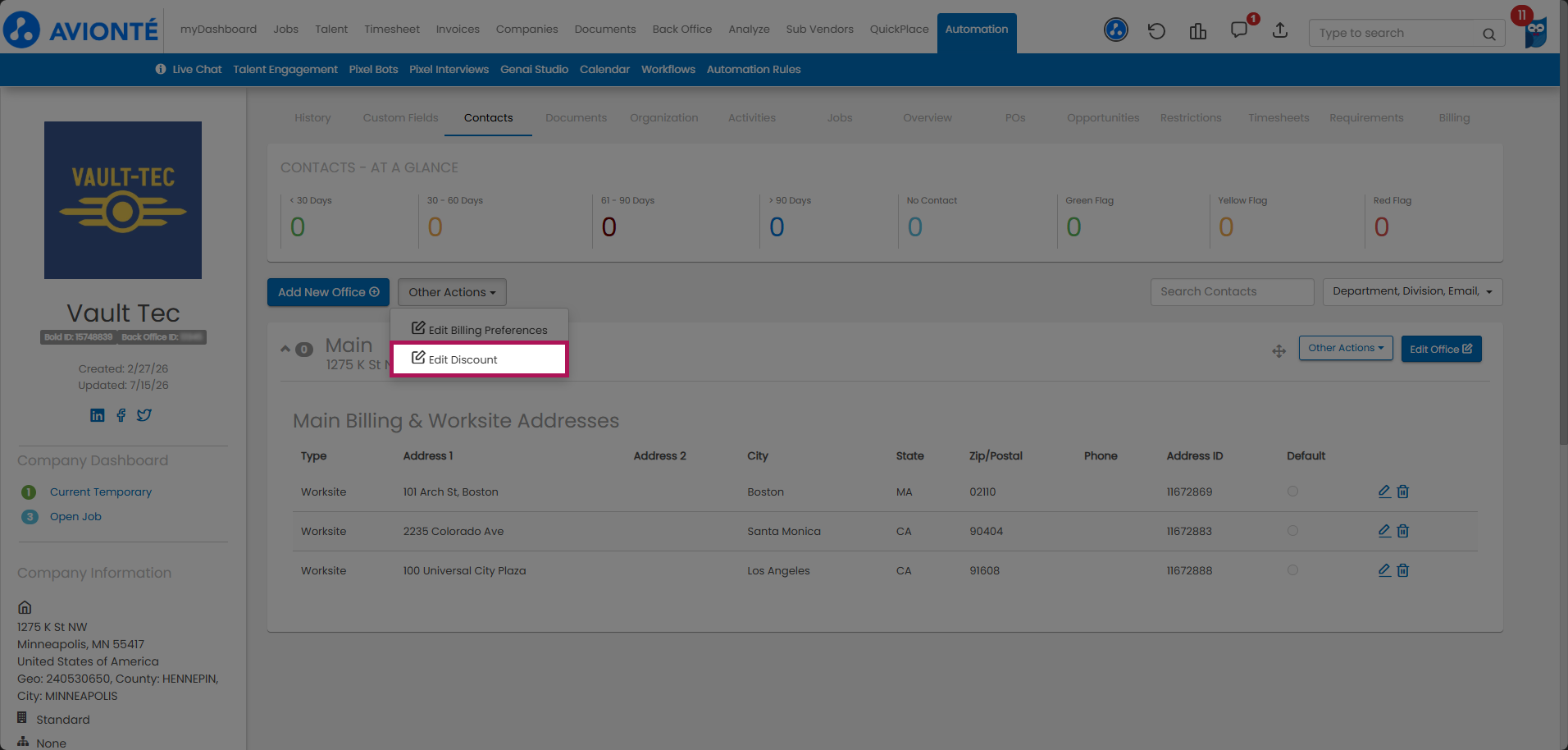Open the owl mascot avatar icon

(1535, 32)
